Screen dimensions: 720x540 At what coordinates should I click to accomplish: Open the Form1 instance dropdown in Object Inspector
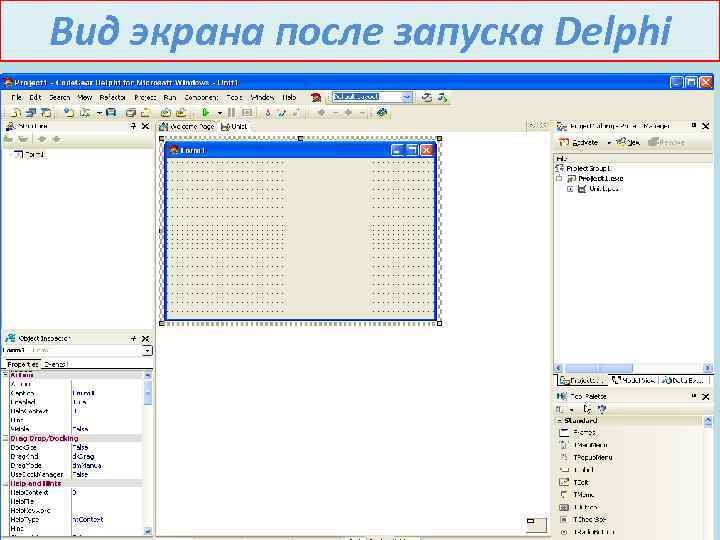pos(147,351)
